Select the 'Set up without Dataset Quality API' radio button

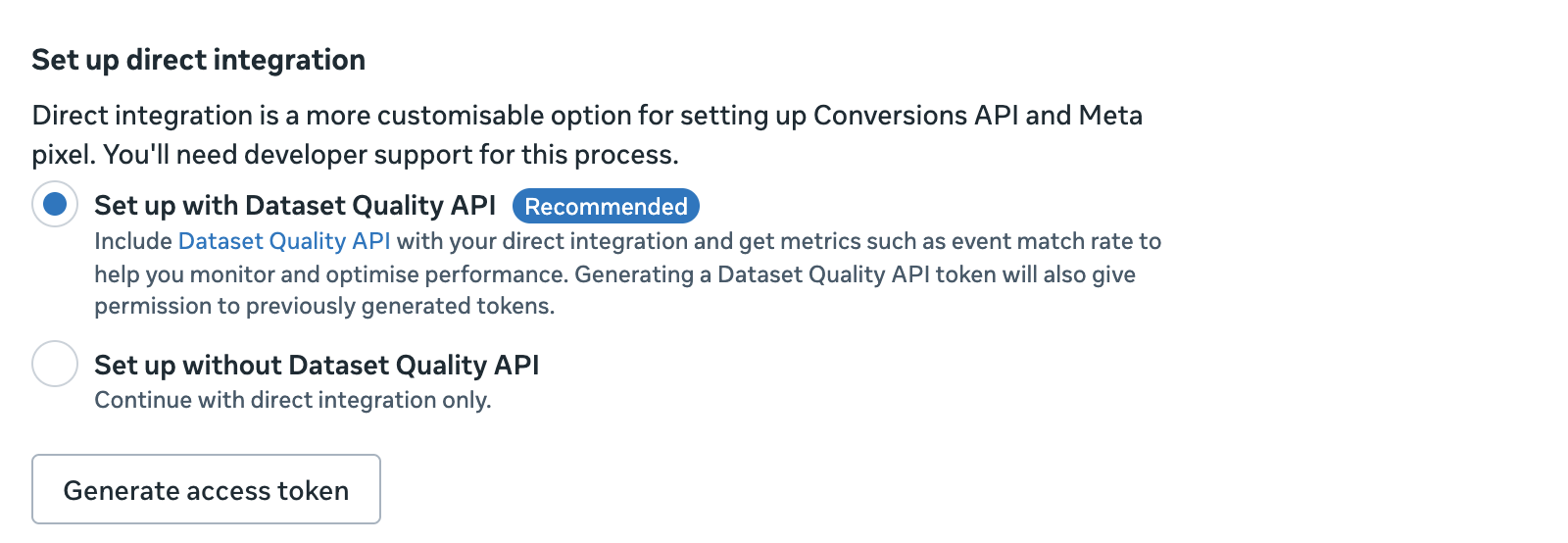(x=55, y=364)
